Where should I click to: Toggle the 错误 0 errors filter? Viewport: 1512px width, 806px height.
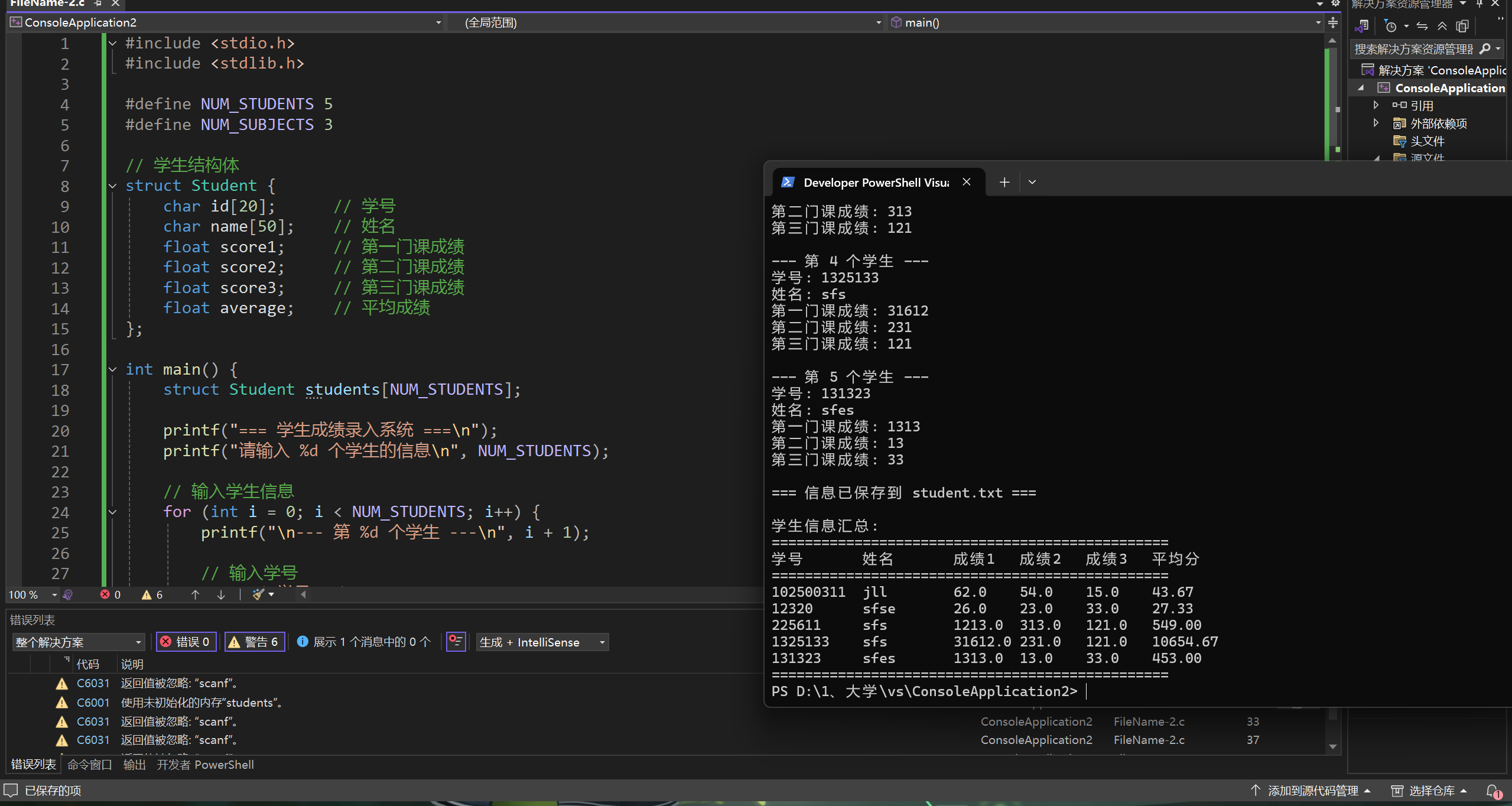(x=186, y=642)
